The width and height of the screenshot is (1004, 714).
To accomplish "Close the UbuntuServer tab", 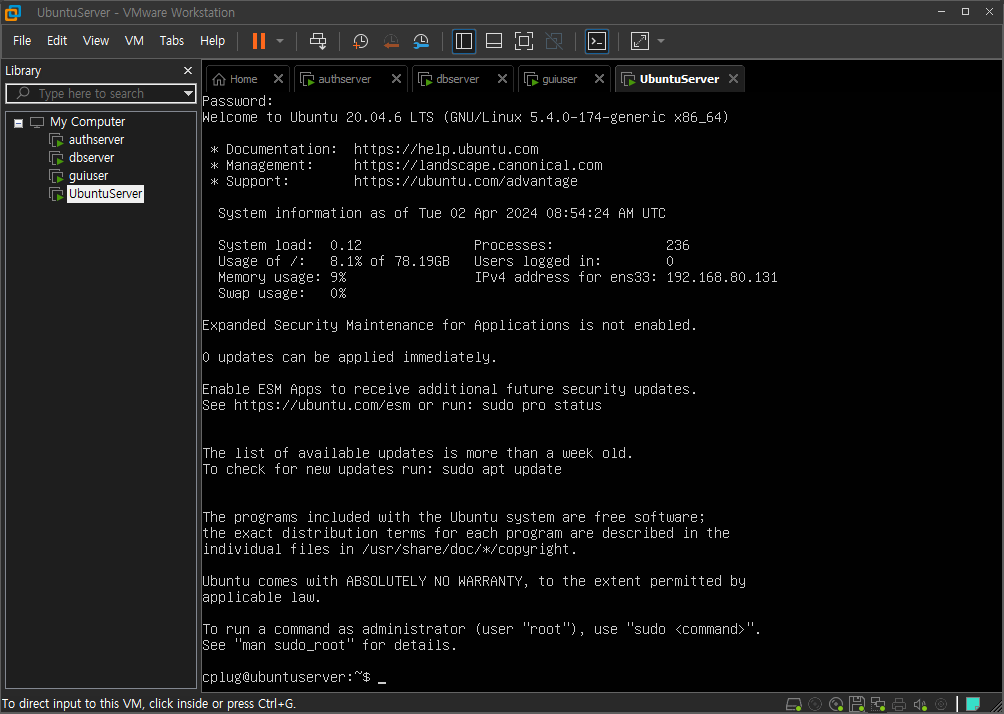I will (733, 78).
